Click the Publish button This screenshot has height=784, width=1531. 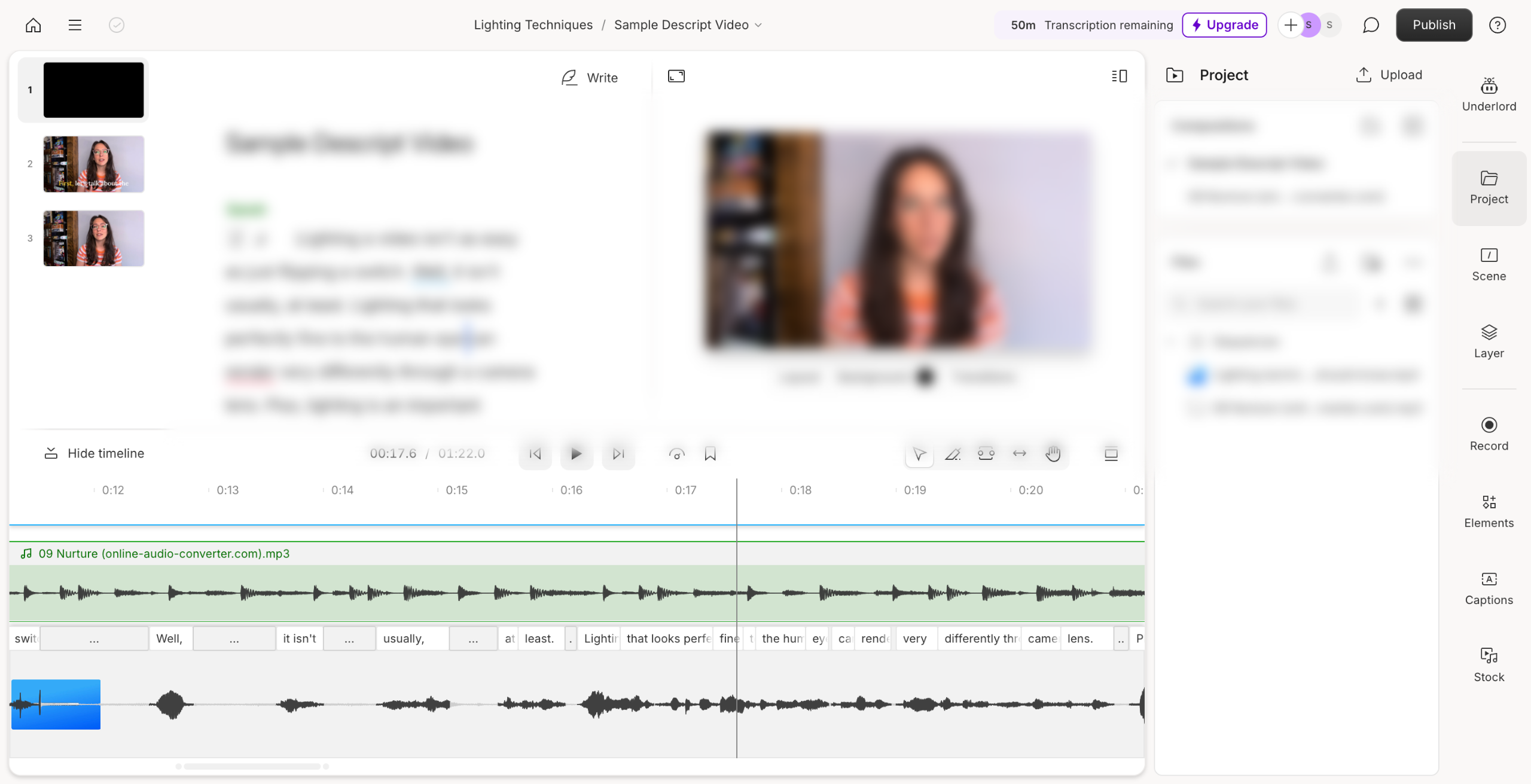click(1434, 25)
